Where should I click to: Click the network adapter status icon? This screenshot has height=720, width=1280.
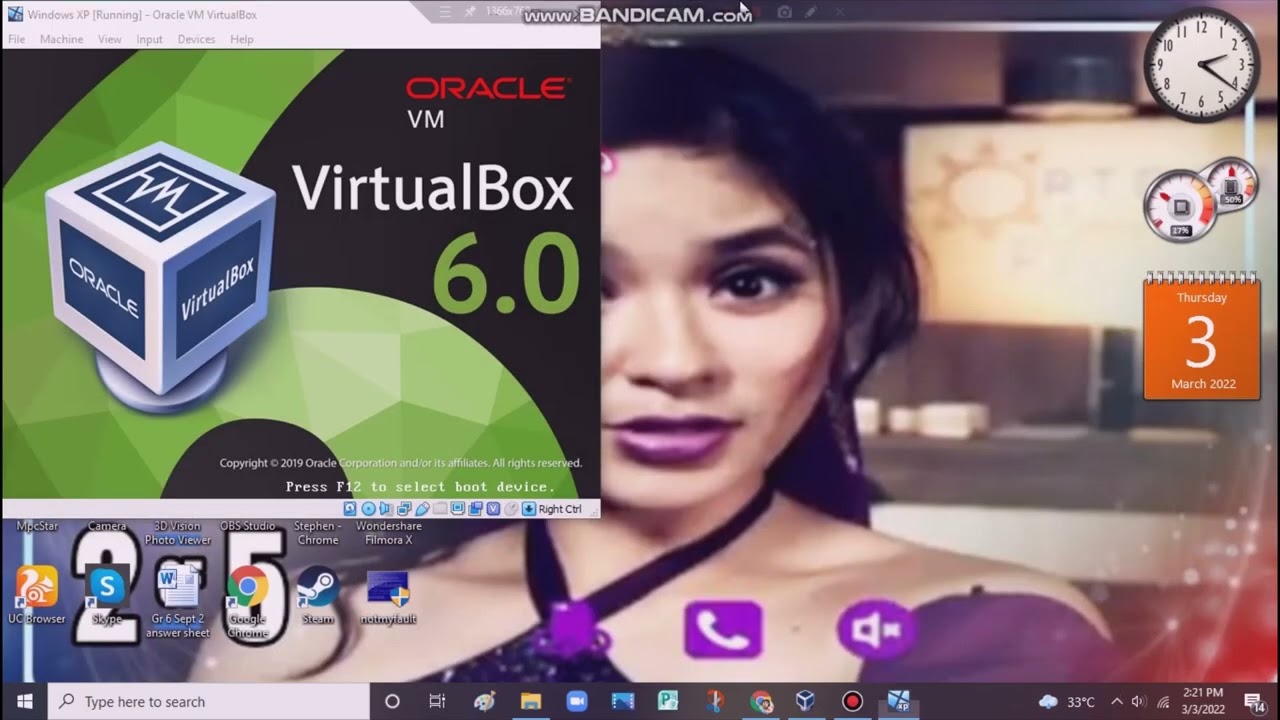pos(404,509)
